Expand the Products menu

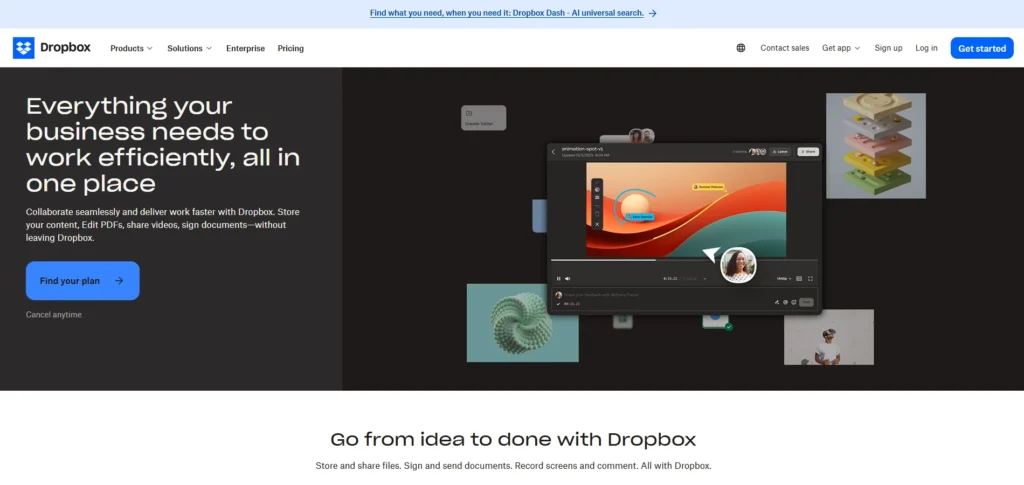point(131,48)
